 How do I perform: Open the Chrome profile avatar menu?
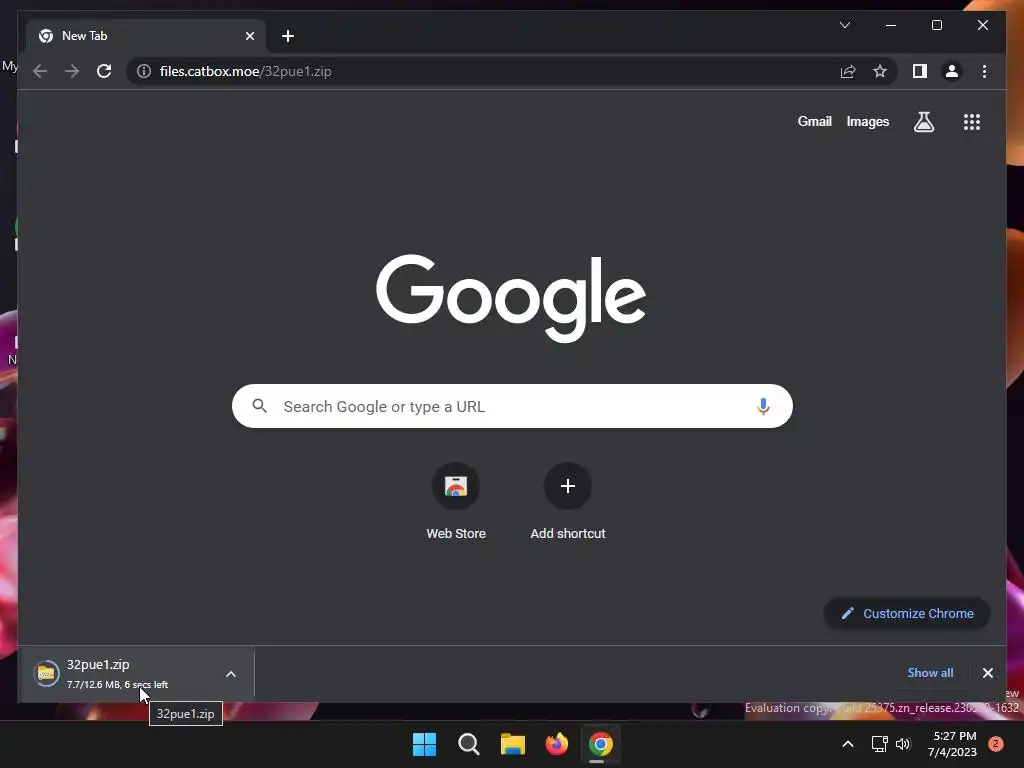point(952,71)
